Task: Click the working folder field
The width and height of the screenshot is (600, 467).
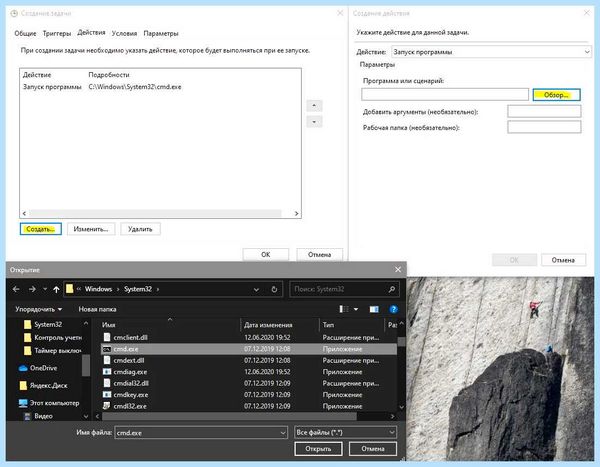Action: coord(544,127)
